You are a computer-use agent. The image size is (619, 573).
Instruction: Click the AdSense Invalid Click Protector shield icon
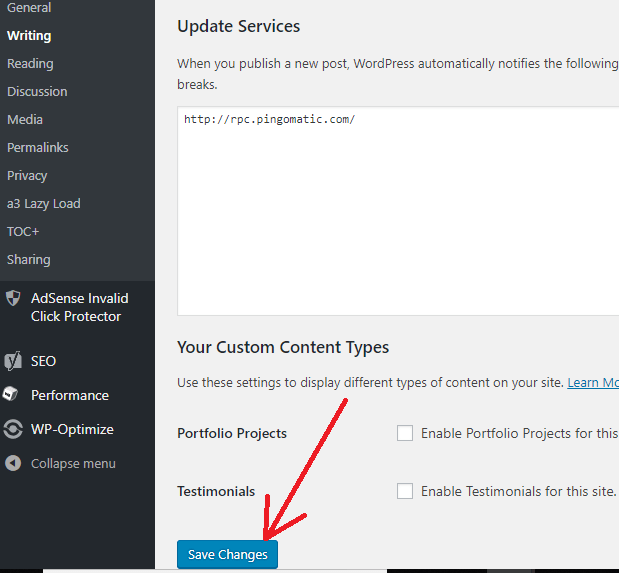[x=13, y=298]
